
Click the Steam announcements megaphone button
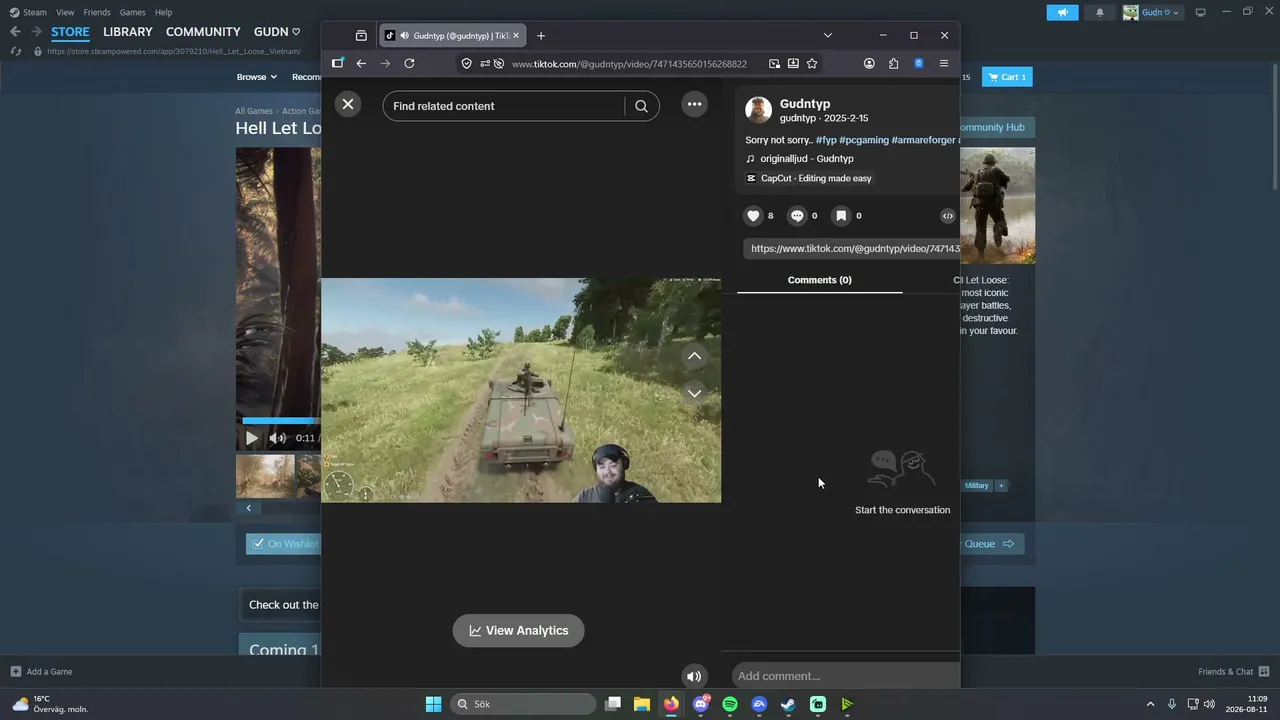(1062, 12)
